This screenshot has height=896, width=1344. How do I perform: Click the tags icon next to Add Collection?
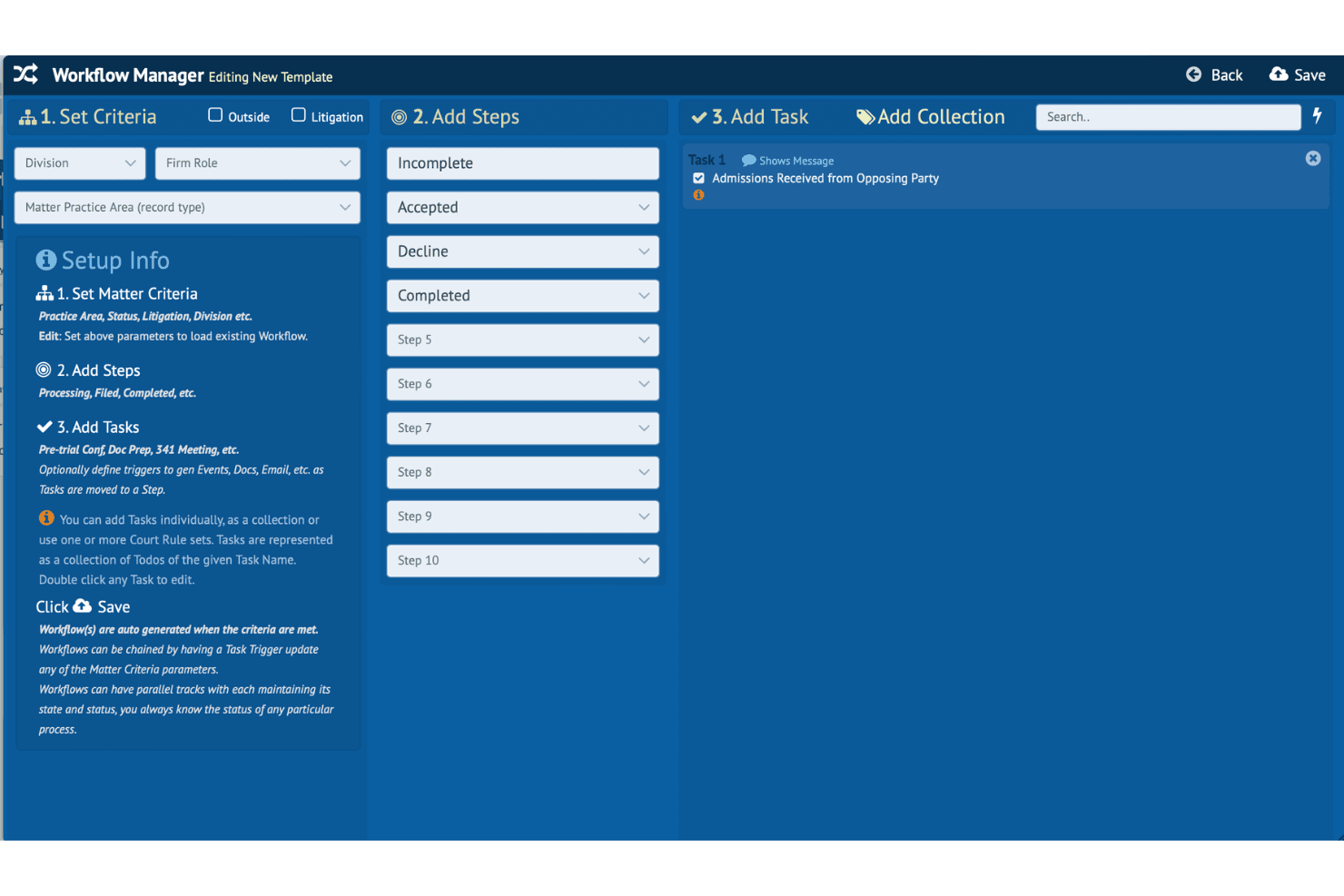tap(865, 117)
